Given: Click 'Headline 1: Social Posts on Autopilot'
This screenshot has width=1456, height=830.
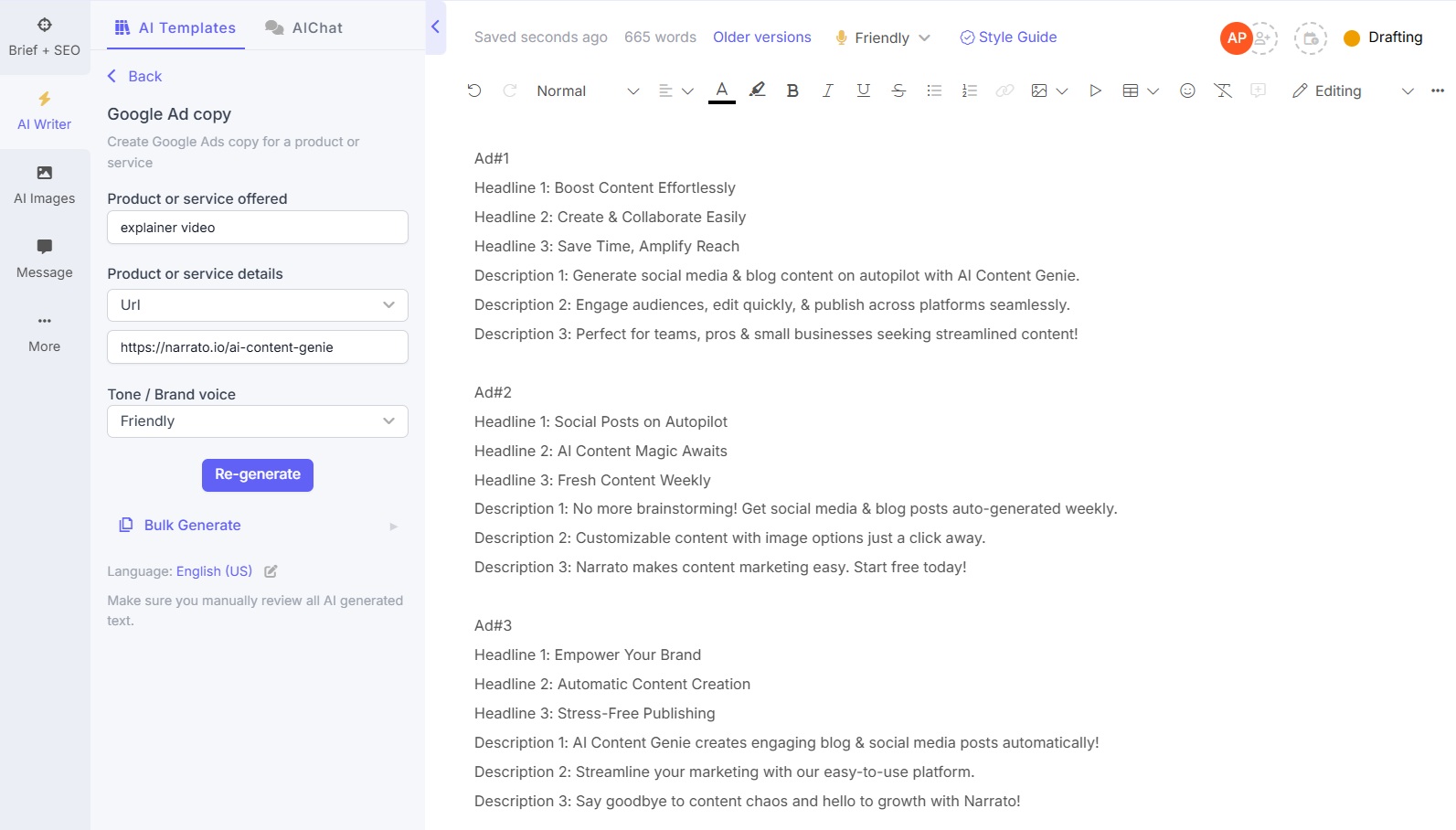Looking at the screenshot, I should [x=600, y=421].
